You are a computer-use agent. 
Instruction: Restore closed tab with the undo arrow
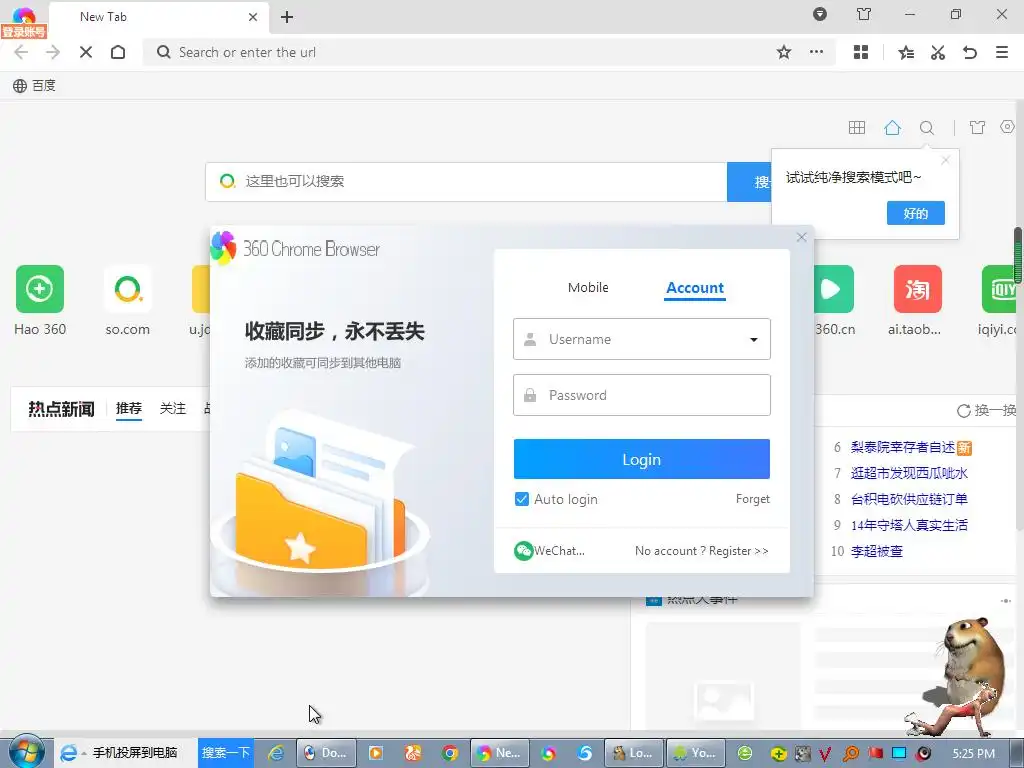tap(970, 52)
